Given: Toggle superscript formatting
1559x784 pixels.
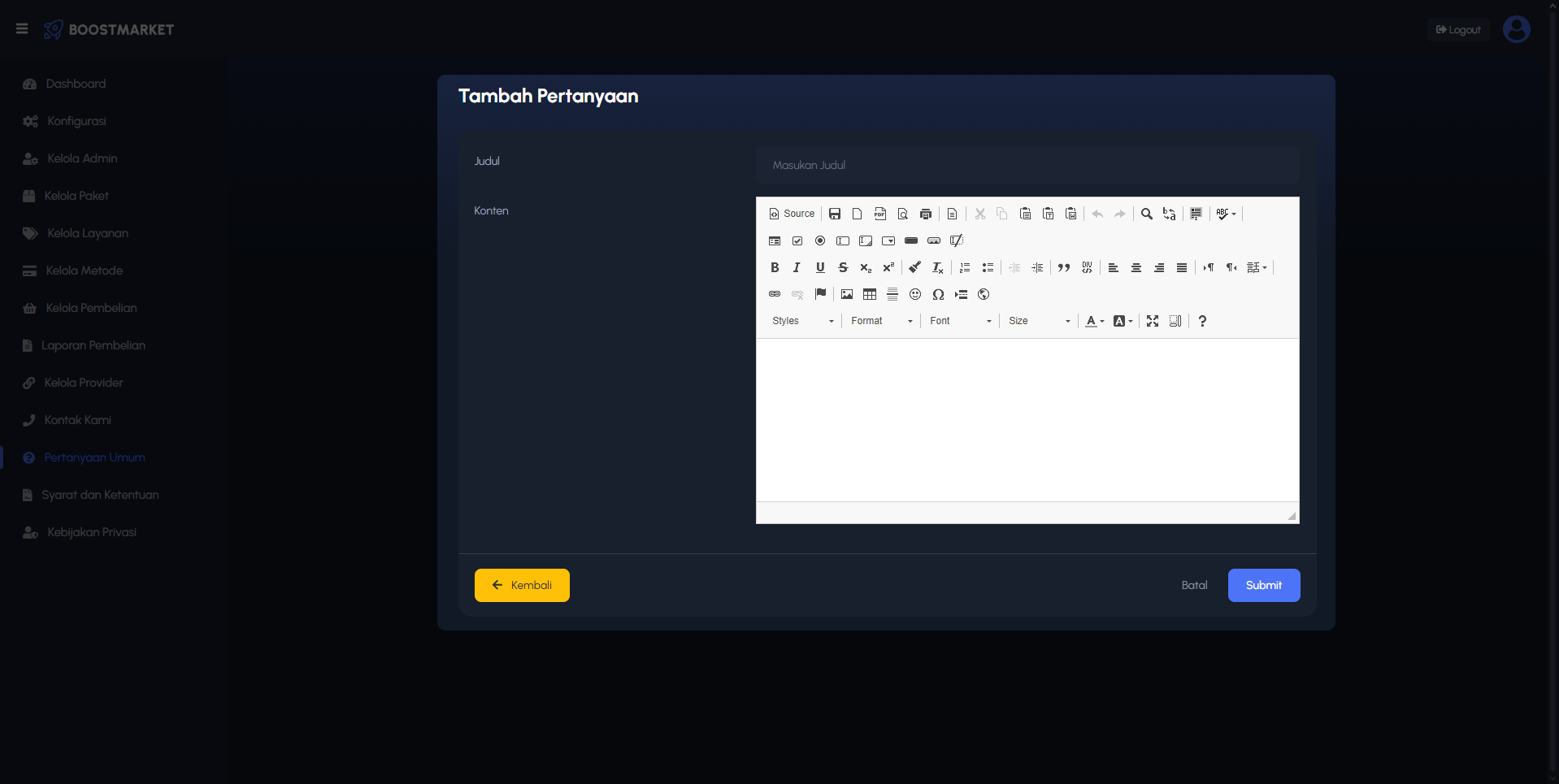Looking at the screenshot, I should [888, 267].
